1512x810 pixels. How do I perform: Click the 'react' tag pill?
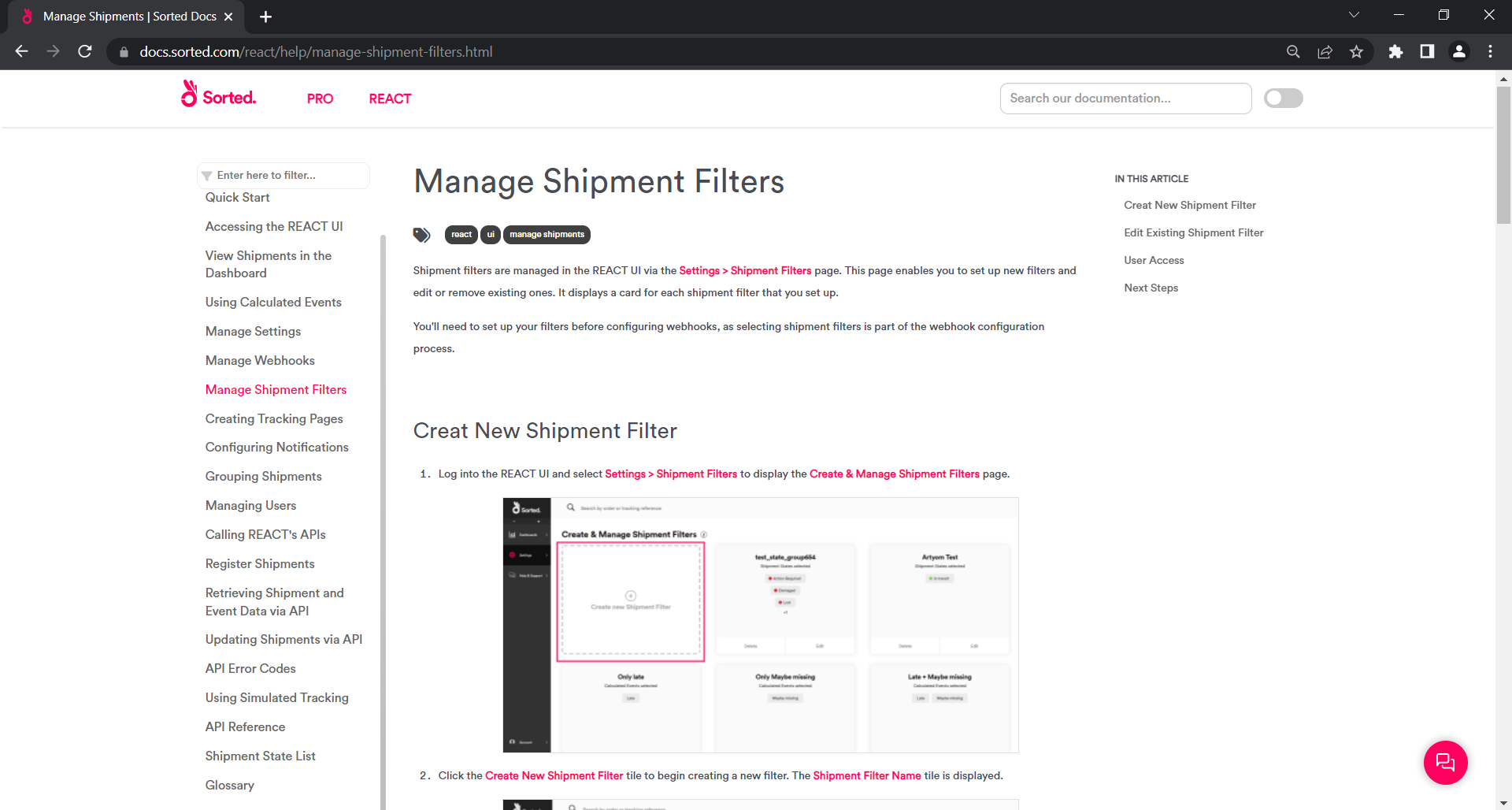coord(461,234)
